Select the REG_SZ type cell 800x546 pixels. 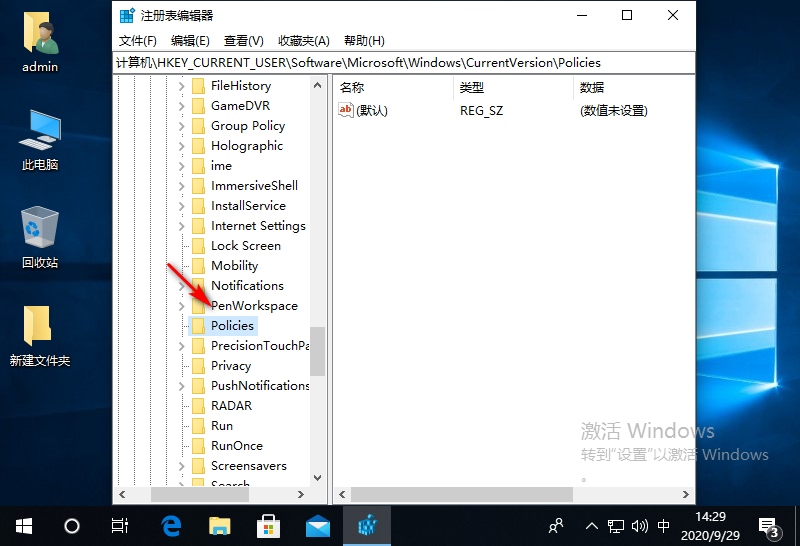point(481,111)
